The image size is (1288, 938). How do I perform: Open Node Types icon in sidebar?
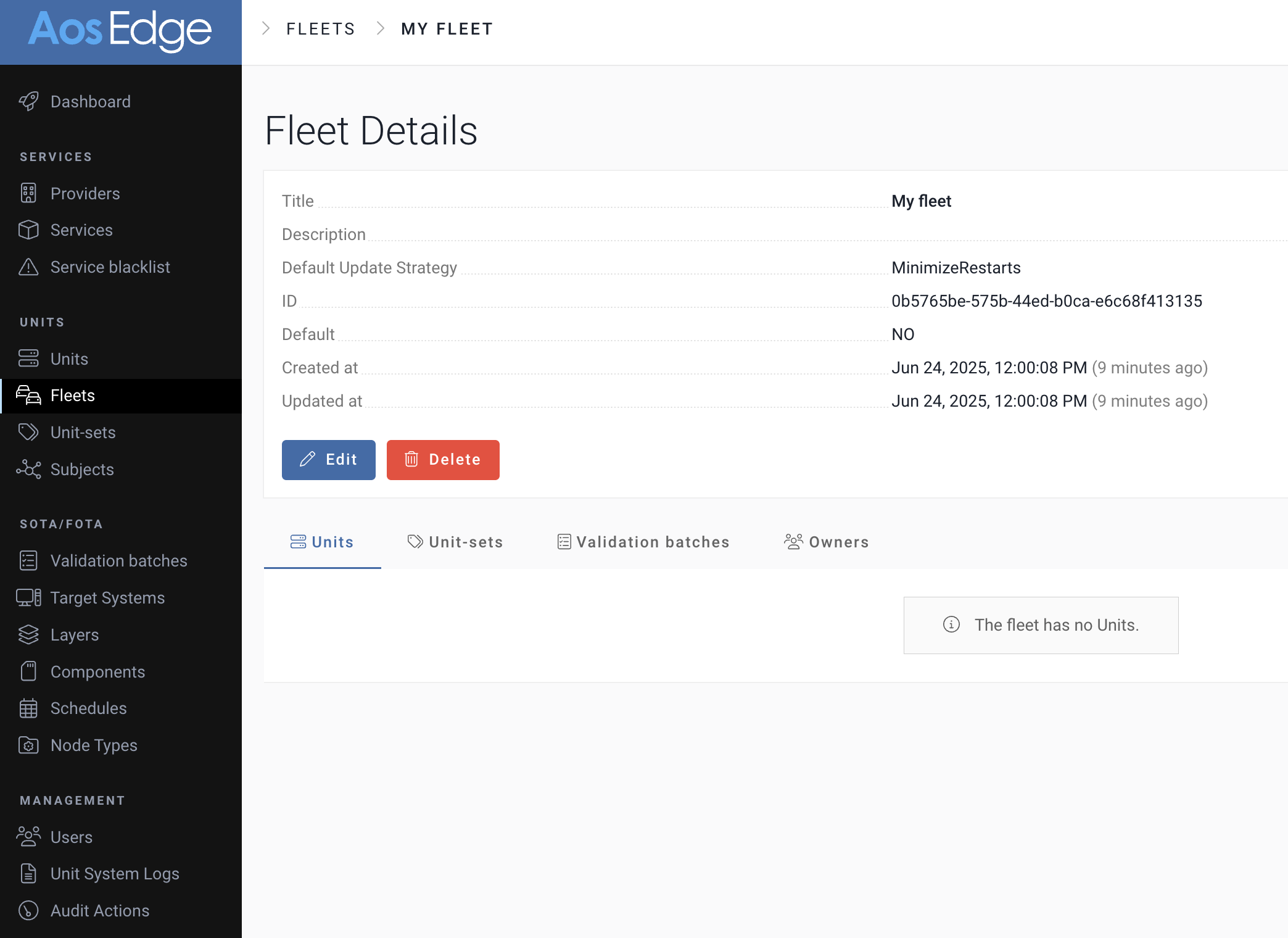(28, 745)
